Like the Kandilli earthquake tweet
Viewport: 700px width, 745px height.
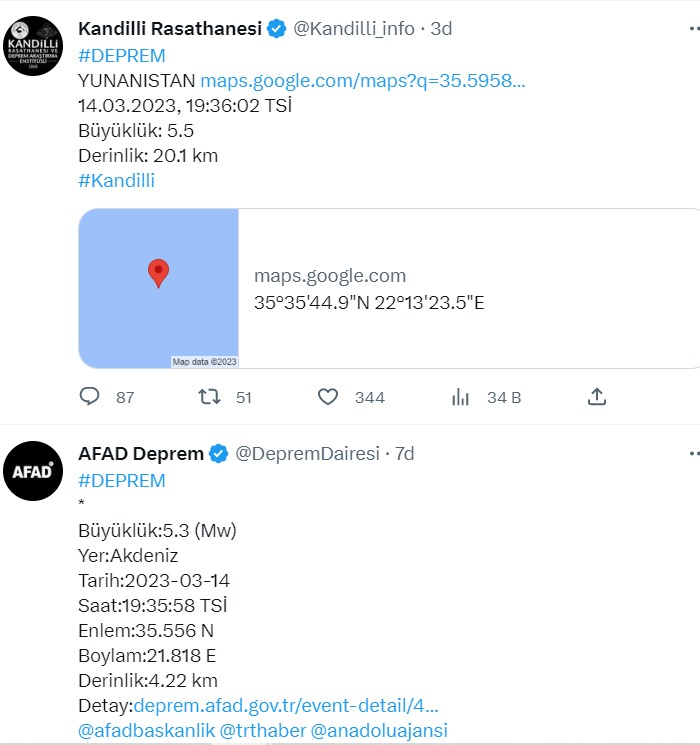tap(327, 397)
